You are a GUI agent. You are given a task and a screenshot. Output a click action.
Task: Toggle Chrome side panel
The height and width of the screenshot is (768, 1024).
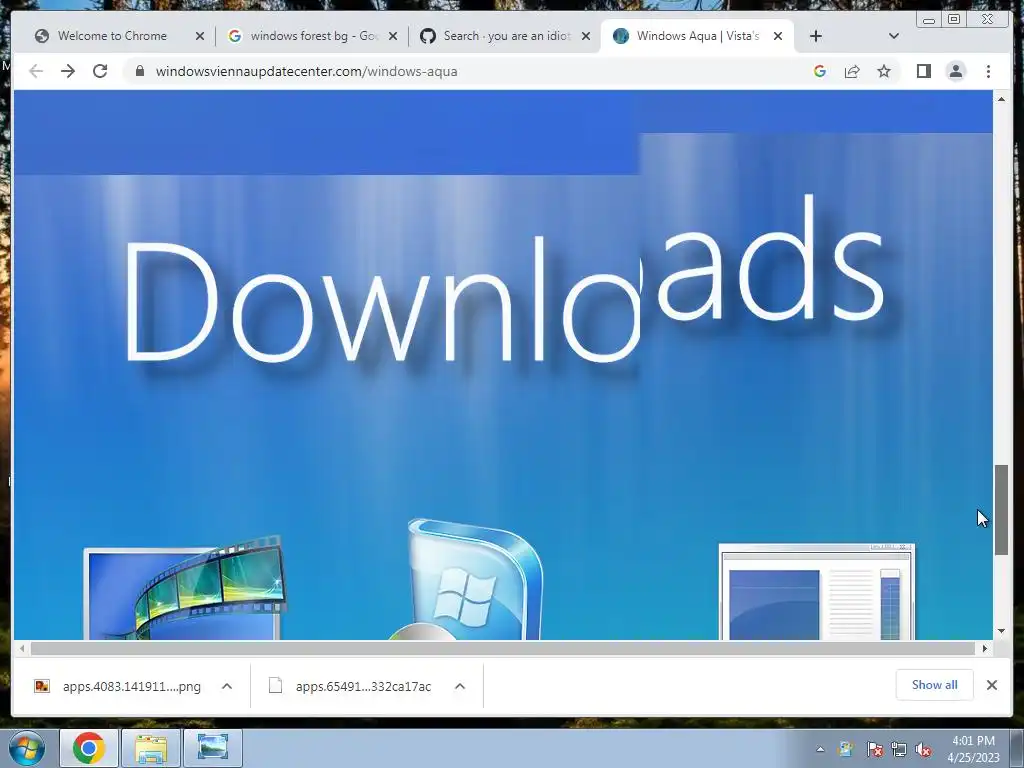pyautogui.click(x=923, y=71)
